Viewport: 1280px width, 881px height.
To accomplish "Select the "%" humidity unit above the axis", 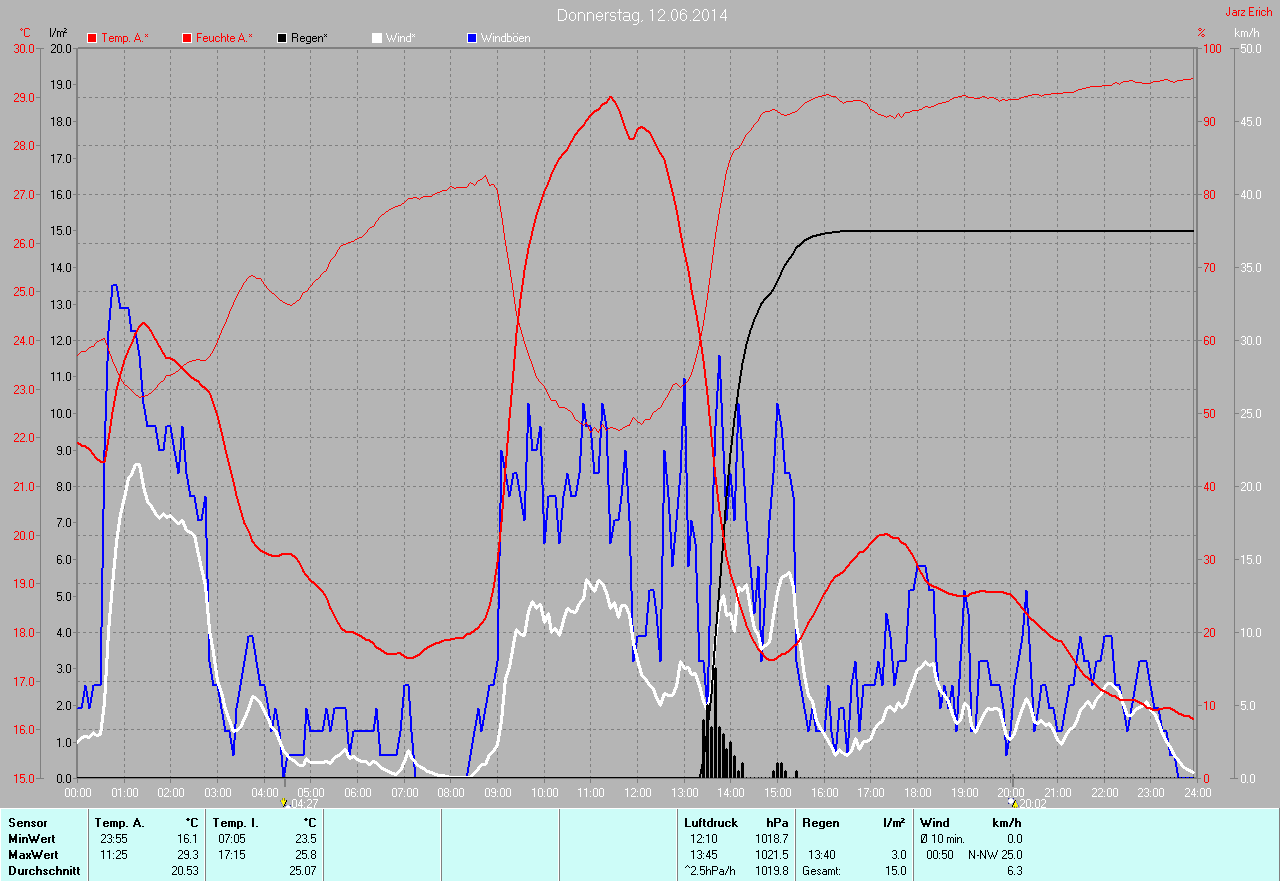I will (1202, 33).
